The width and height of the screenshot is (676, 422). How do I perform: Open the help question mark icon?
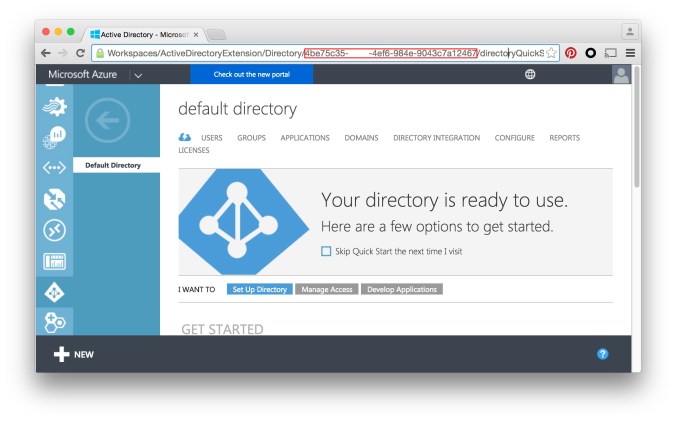[x=602, y=354]
